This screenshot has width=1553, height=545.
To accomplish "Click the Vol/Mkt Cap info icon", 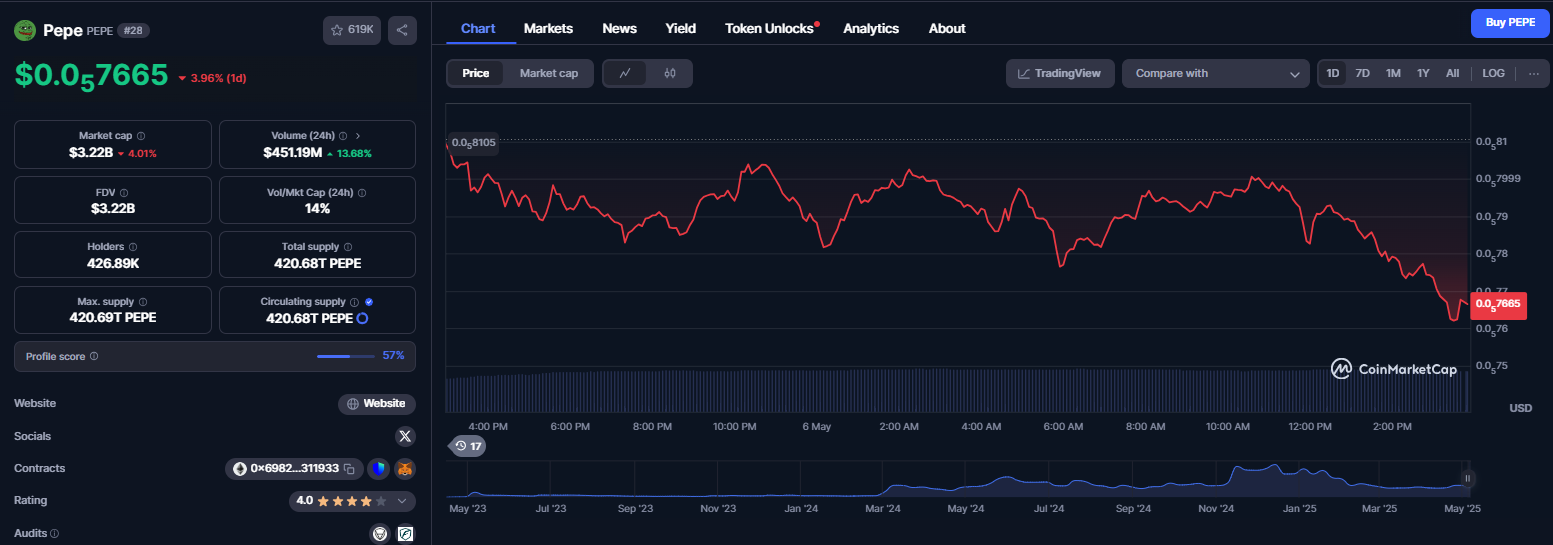I will coord(362,192).
